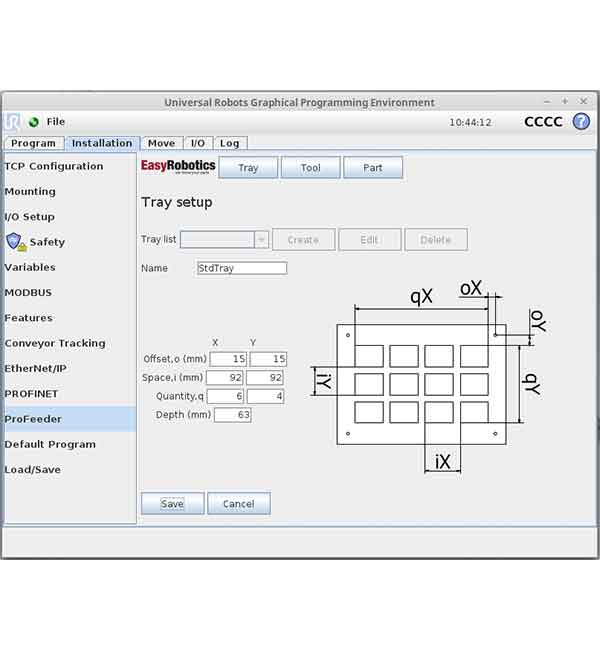This screenshot has height=650, width=600.
Task: Click the tray dimension diagram
Action: tap(429, 377)
